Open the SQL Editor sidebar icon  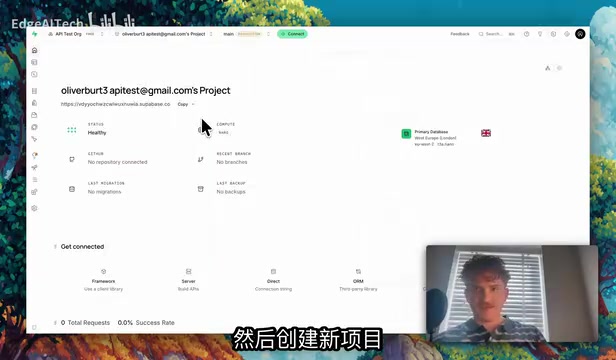[x=35, y=74]
